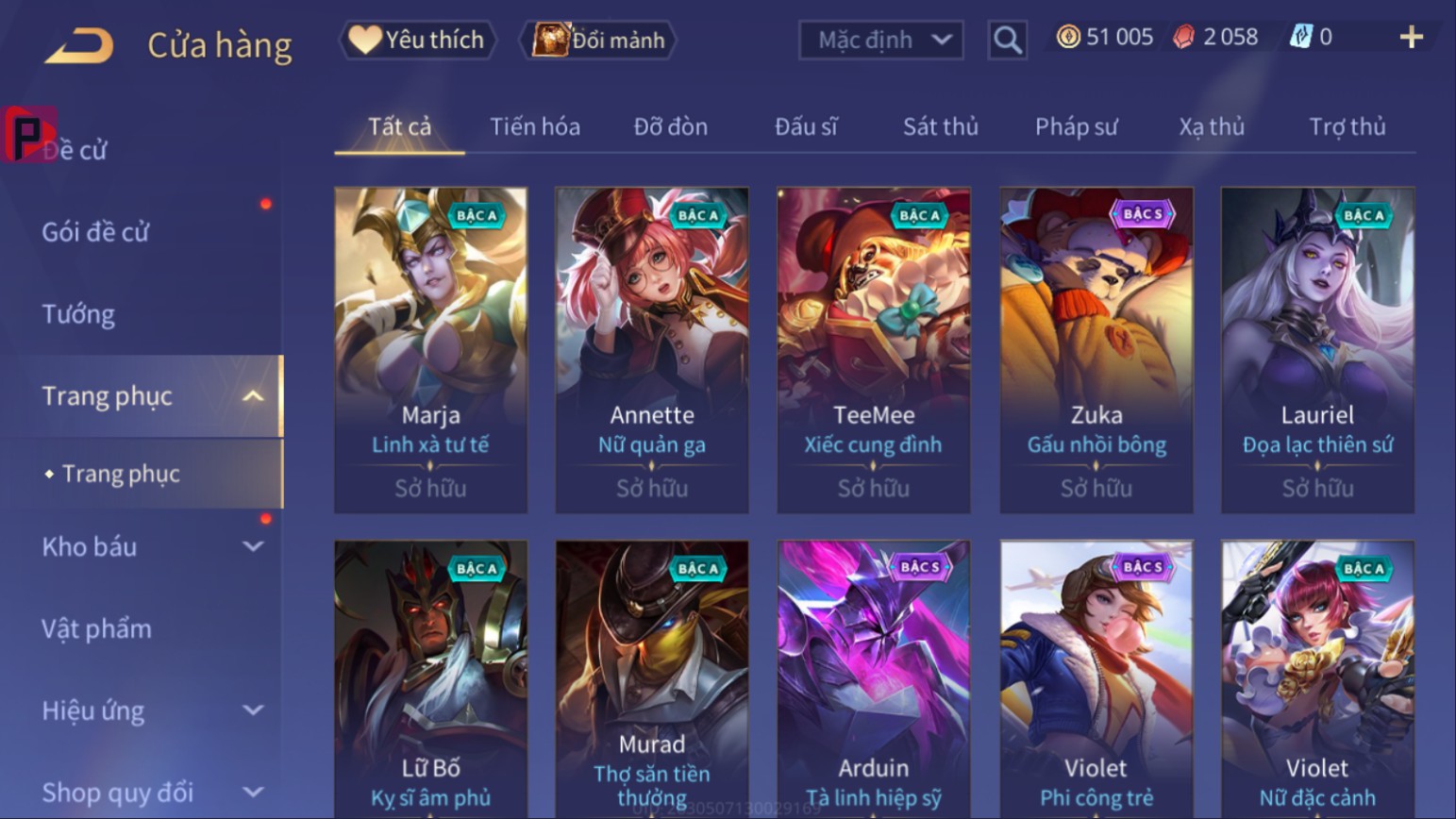Expand the Kho báu sidebar section
The height and width of the screenshot is (819, 1456).
pos(253,546)
